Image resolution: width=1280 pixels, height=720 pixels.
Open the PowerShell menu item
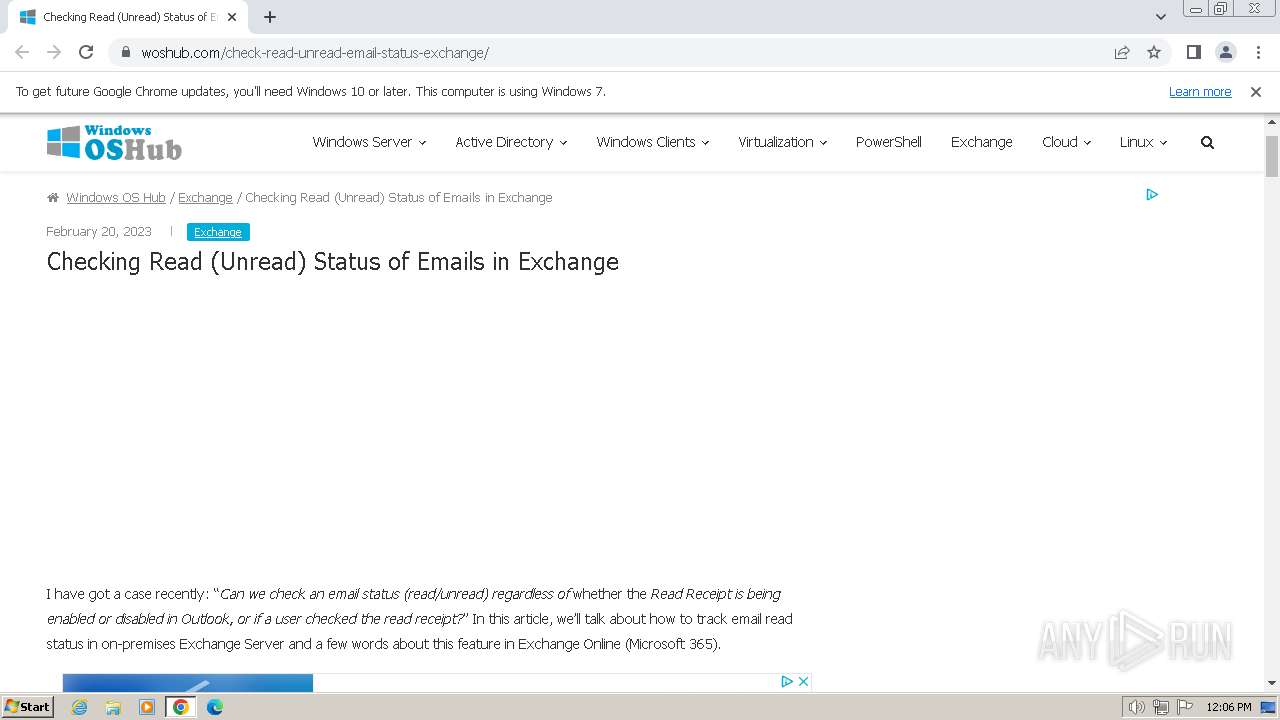(x=889, y=142)
